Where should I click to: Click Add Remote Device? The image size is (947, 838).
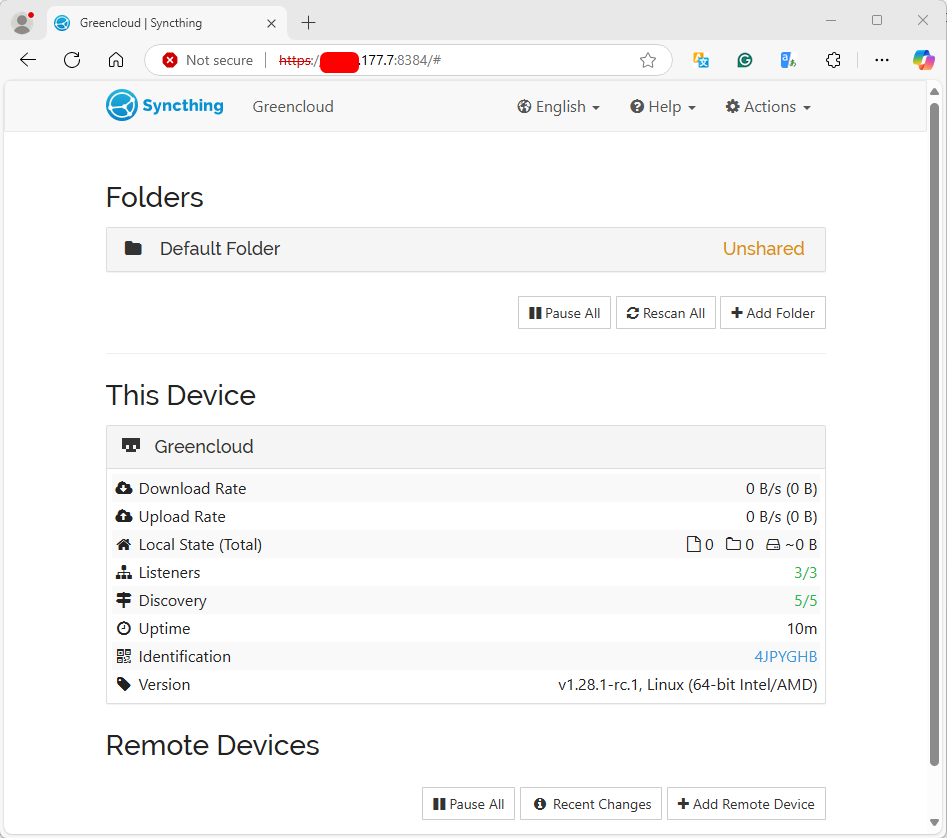point(746,804)
